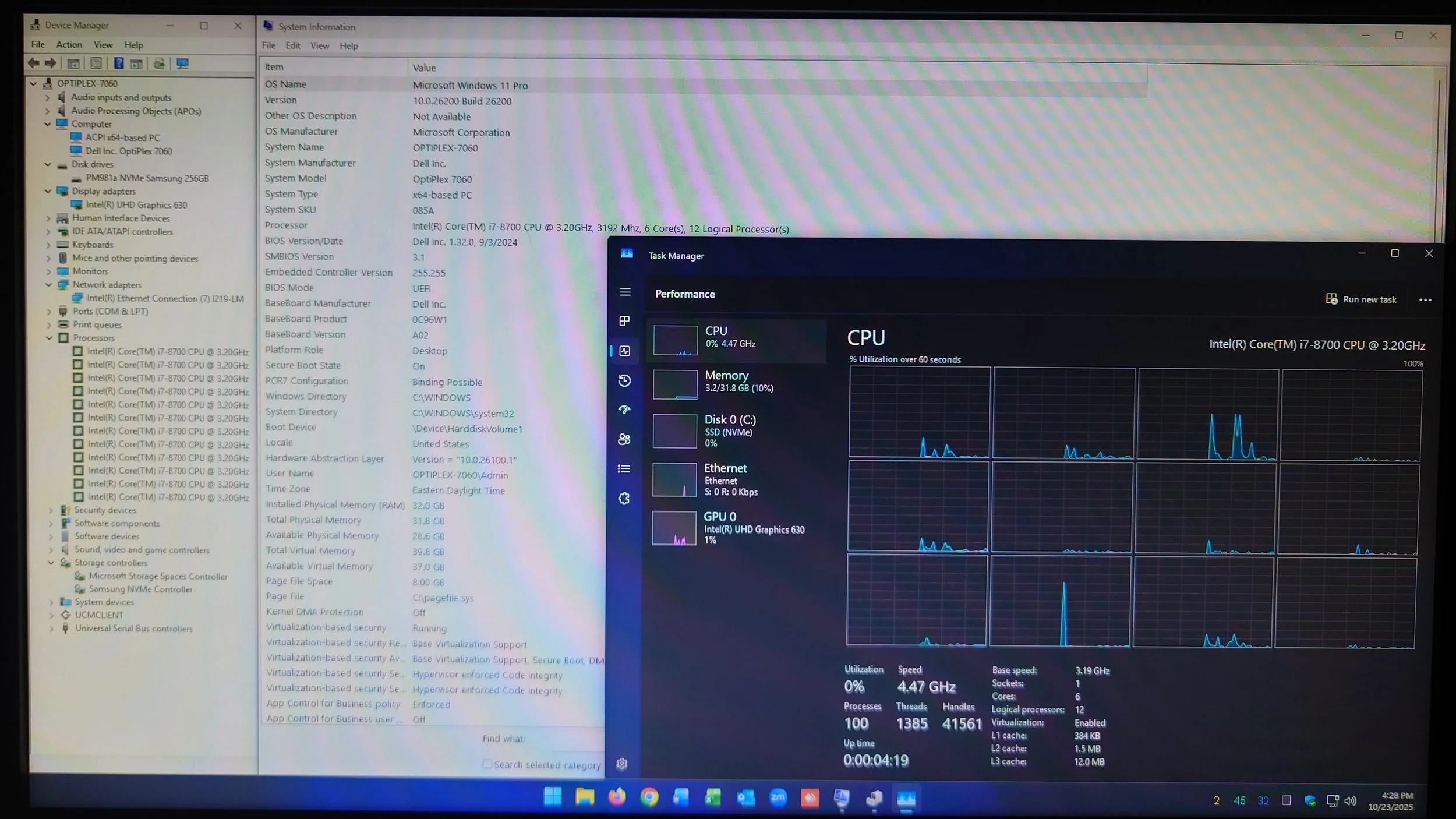
Task: Open the App history page icon
Action: click(x=624, y=380)
